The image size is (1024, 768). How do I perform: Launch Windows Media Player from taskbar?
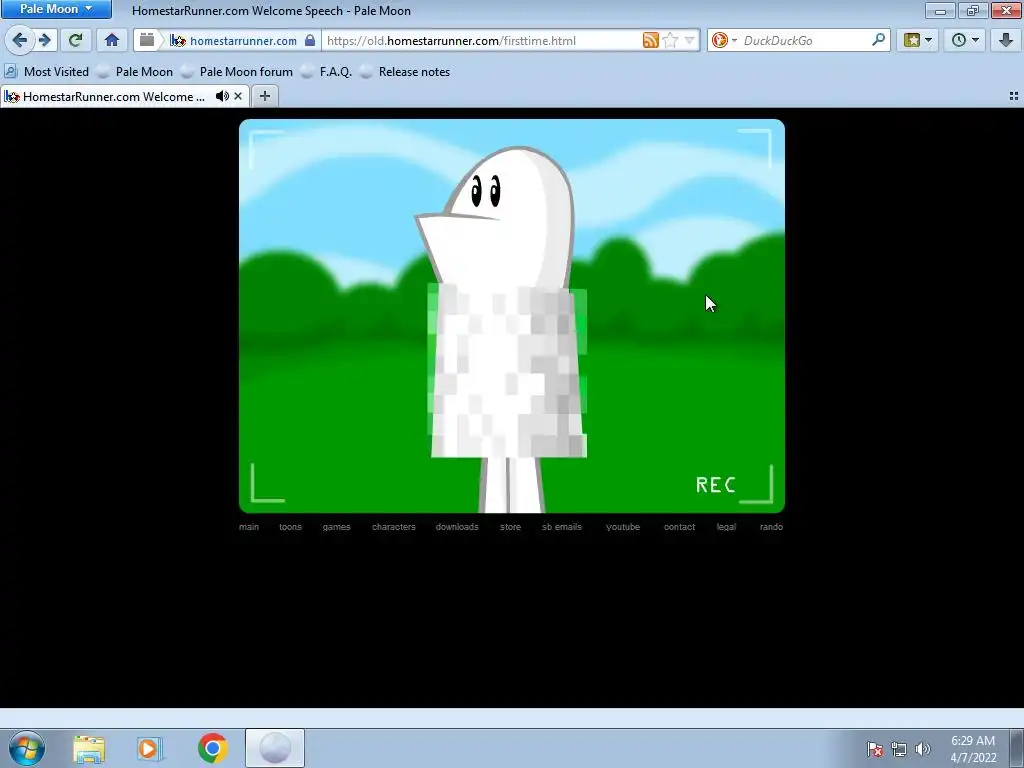(x=150, y=748)
